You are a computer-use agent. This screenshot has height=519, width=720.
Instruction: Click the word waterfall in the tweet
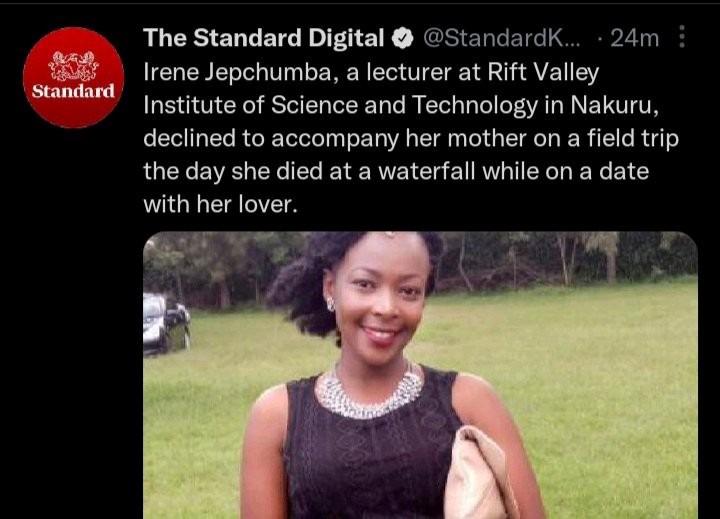[426, 171]
